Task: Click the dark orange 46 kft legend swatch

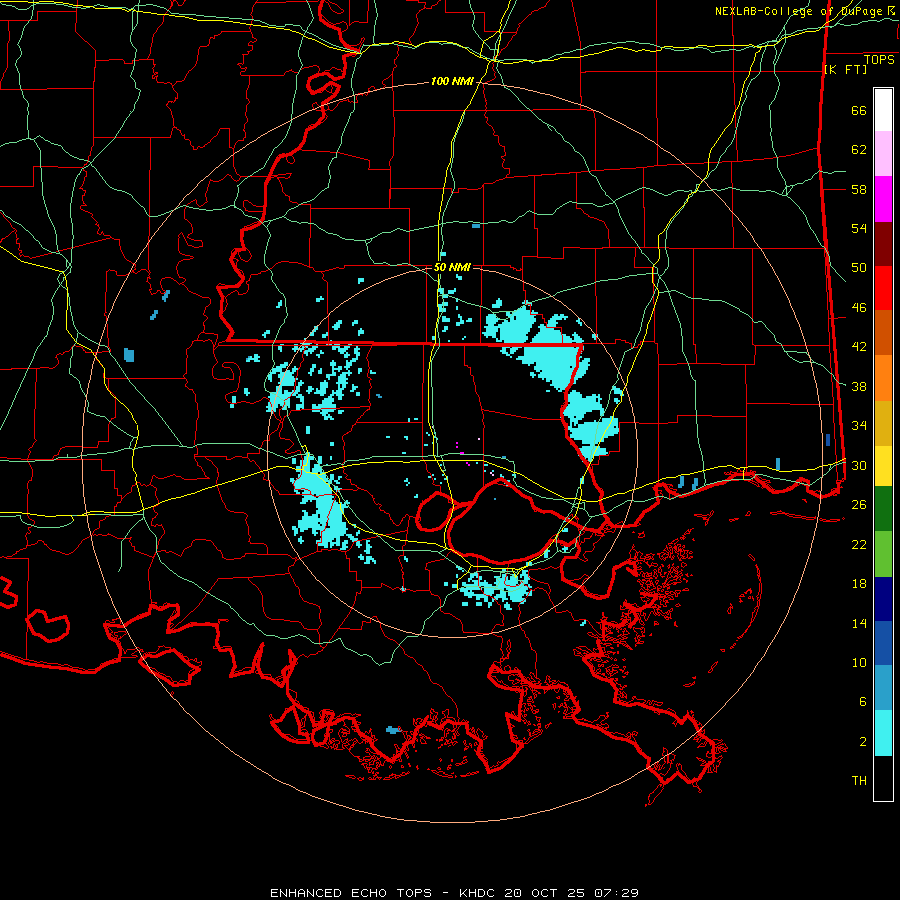Action: pyautogui.click(x=883, y=333)
